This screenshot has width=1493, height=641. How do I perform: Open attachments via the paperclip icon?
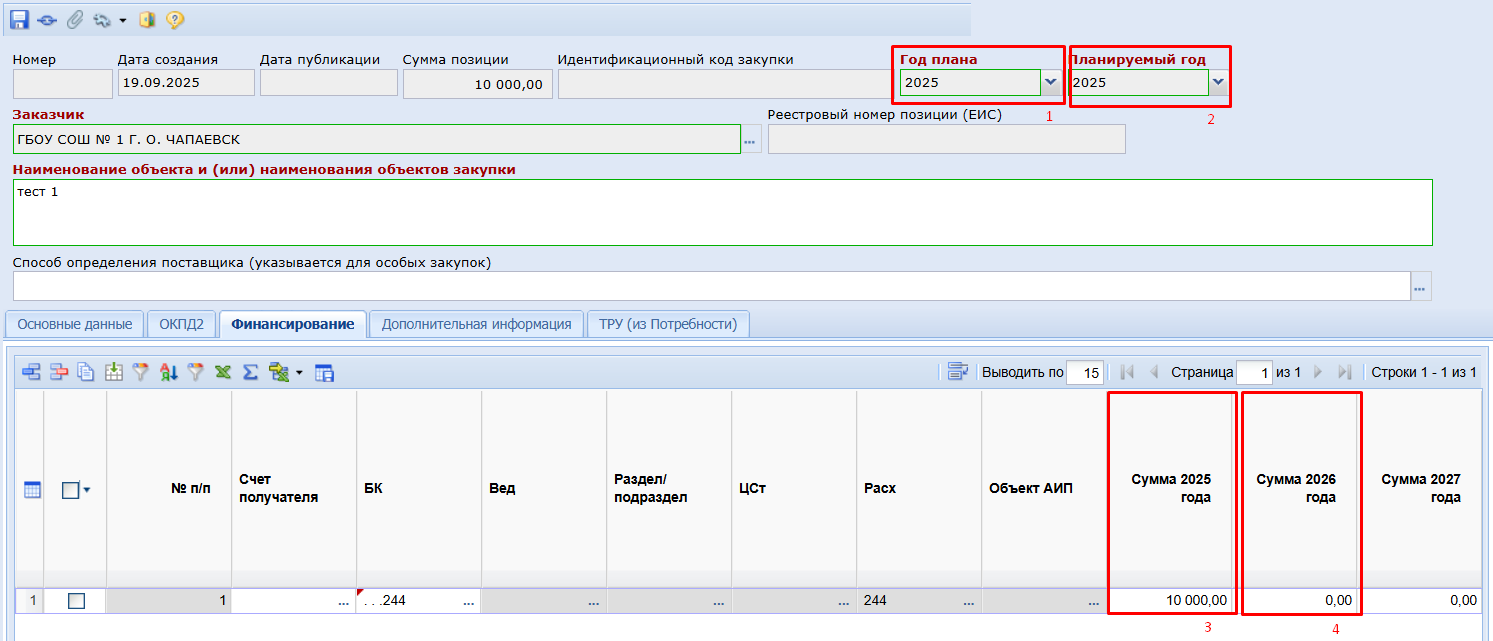[74, 19]
